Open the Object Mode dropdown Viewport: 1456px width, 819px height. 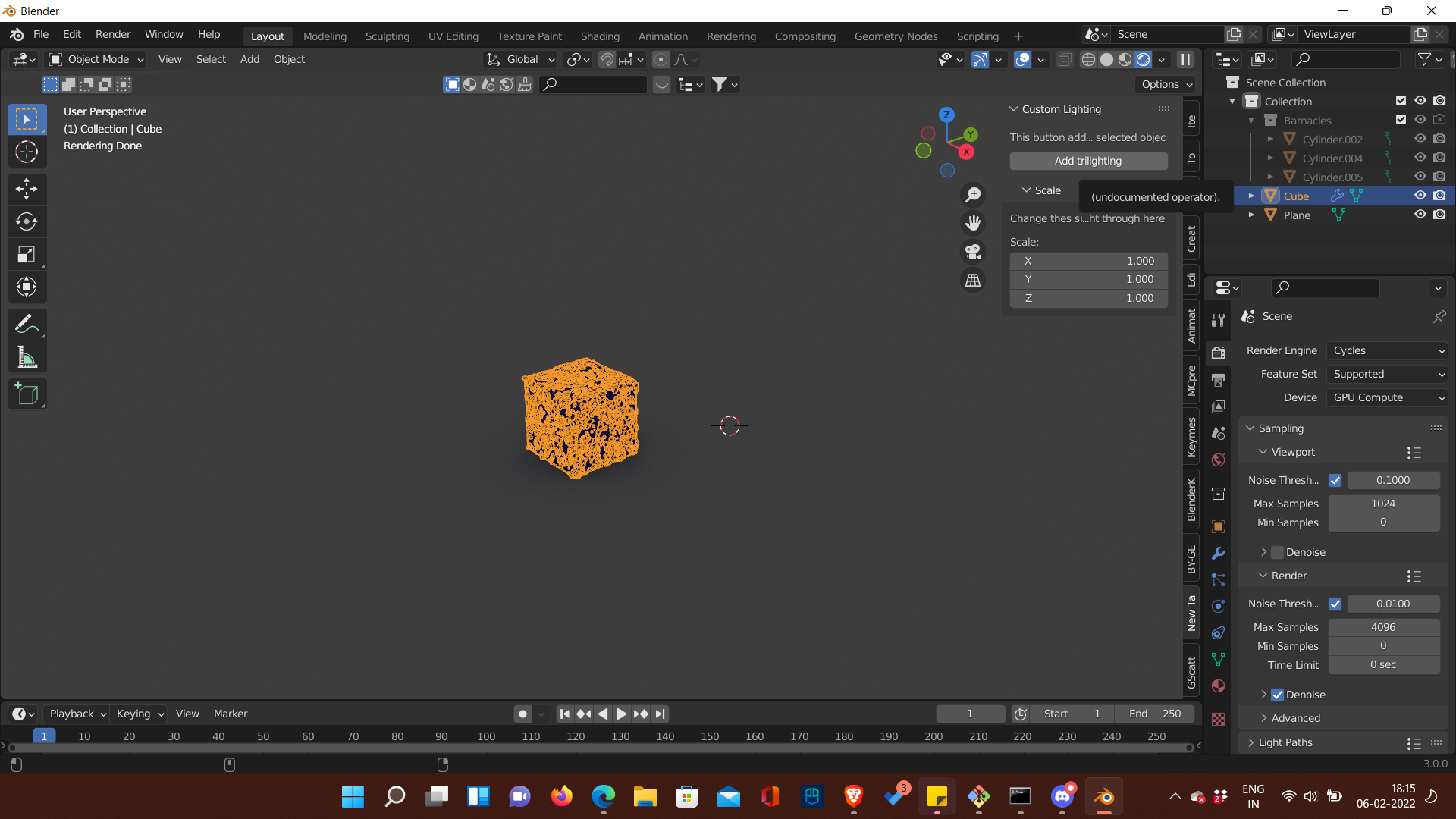[x=96, y=59]
